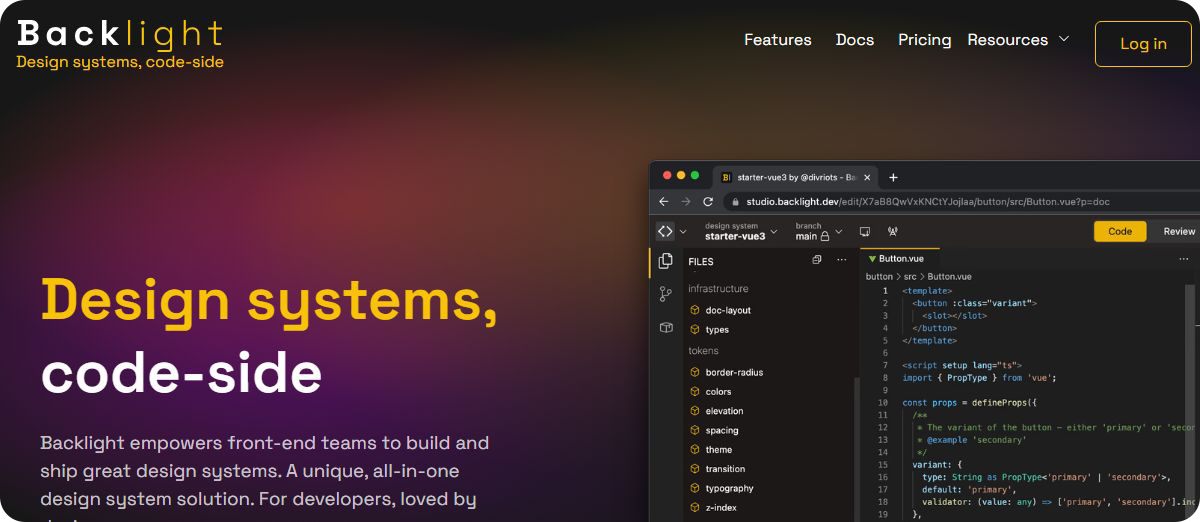Click the package icon beside doc-layout

click(694, 310)
